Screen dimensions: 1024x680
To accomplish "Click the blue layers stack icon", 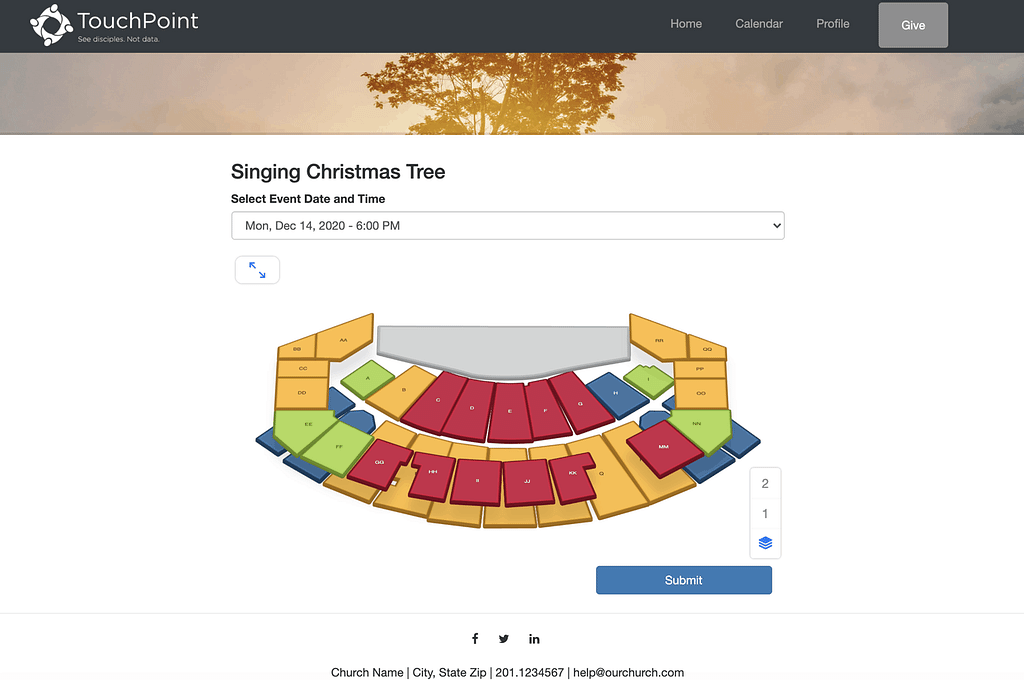I will coord(765,543).
